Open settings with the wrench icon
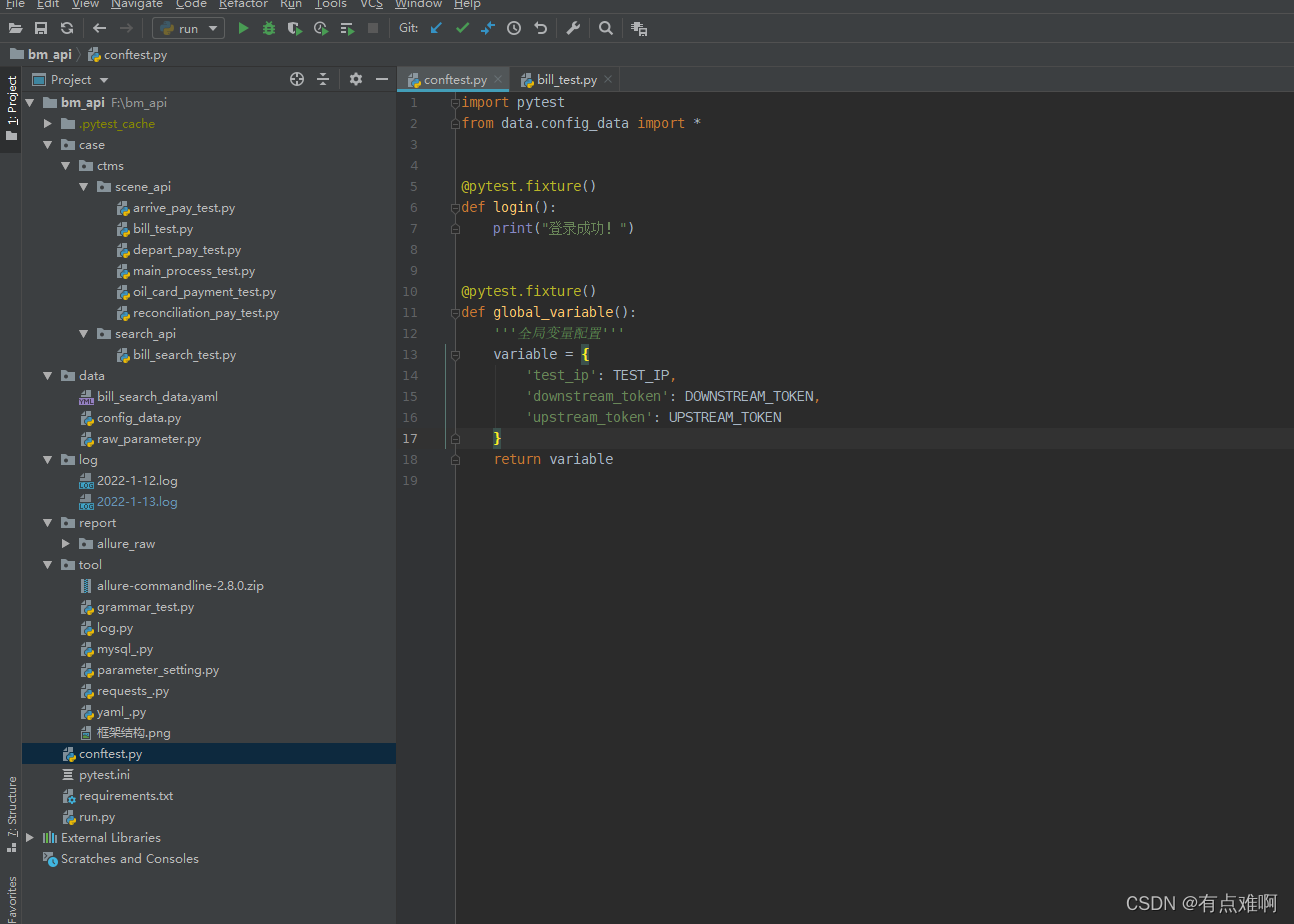This screenshot has height=924, width=1294. [x=573, y=28]
